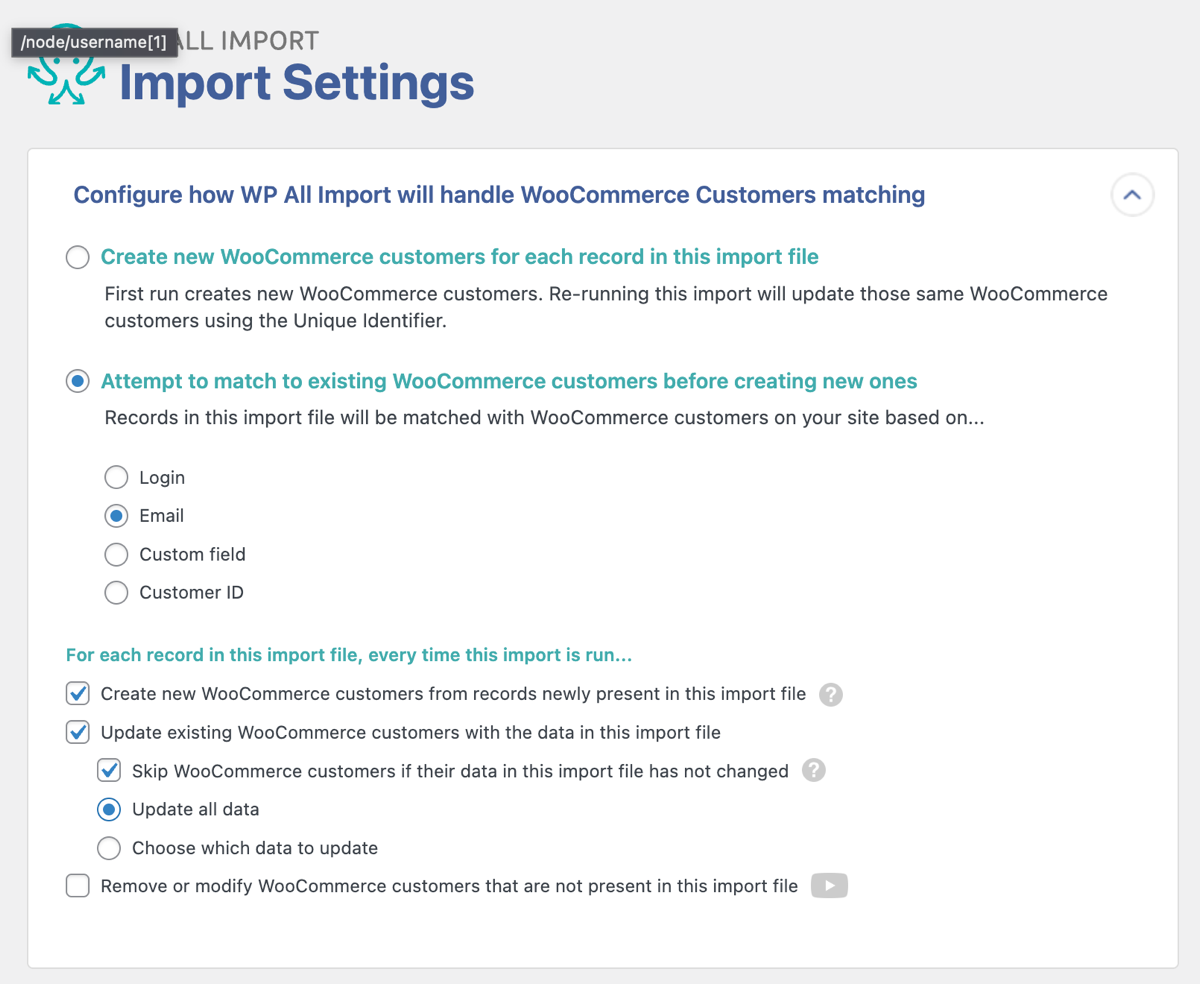1200x984 pixels.
Task: Select Update all data option
Action: [x=109, y=809]
